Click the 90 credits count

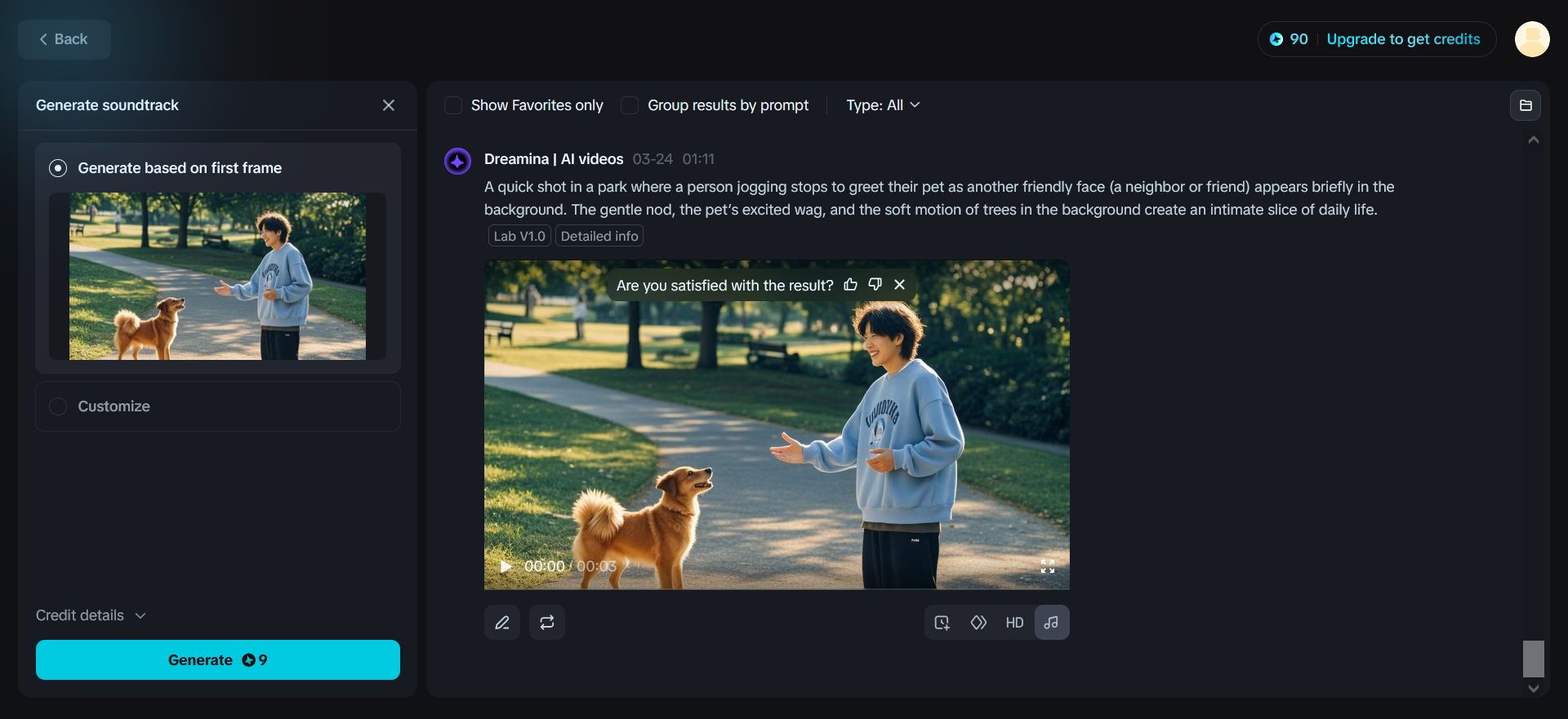[x=1299, y=39]
